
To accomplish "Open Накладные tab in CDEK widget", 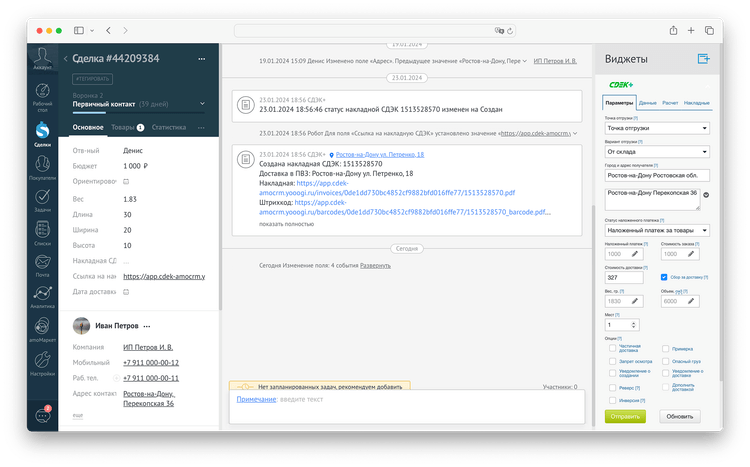I will click(696, 103).
